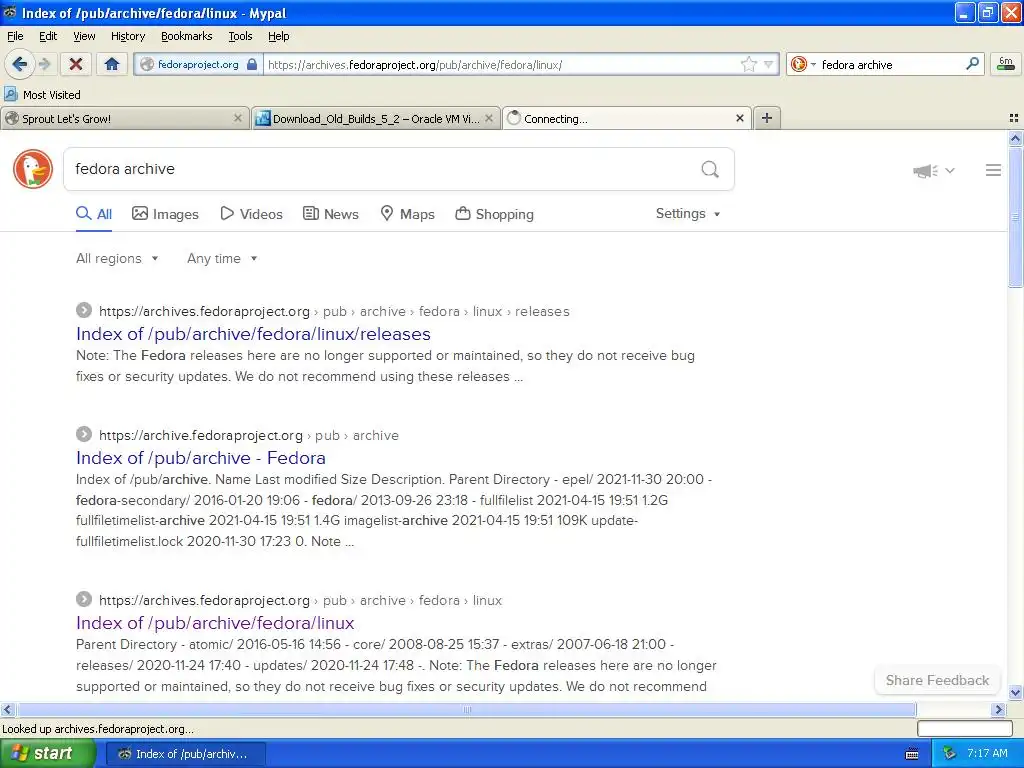The width and height of the screenshot is (1024, 768).
Task: Click the favicon beside archive.fedoraproject.org pub archive
Action: 84,434
